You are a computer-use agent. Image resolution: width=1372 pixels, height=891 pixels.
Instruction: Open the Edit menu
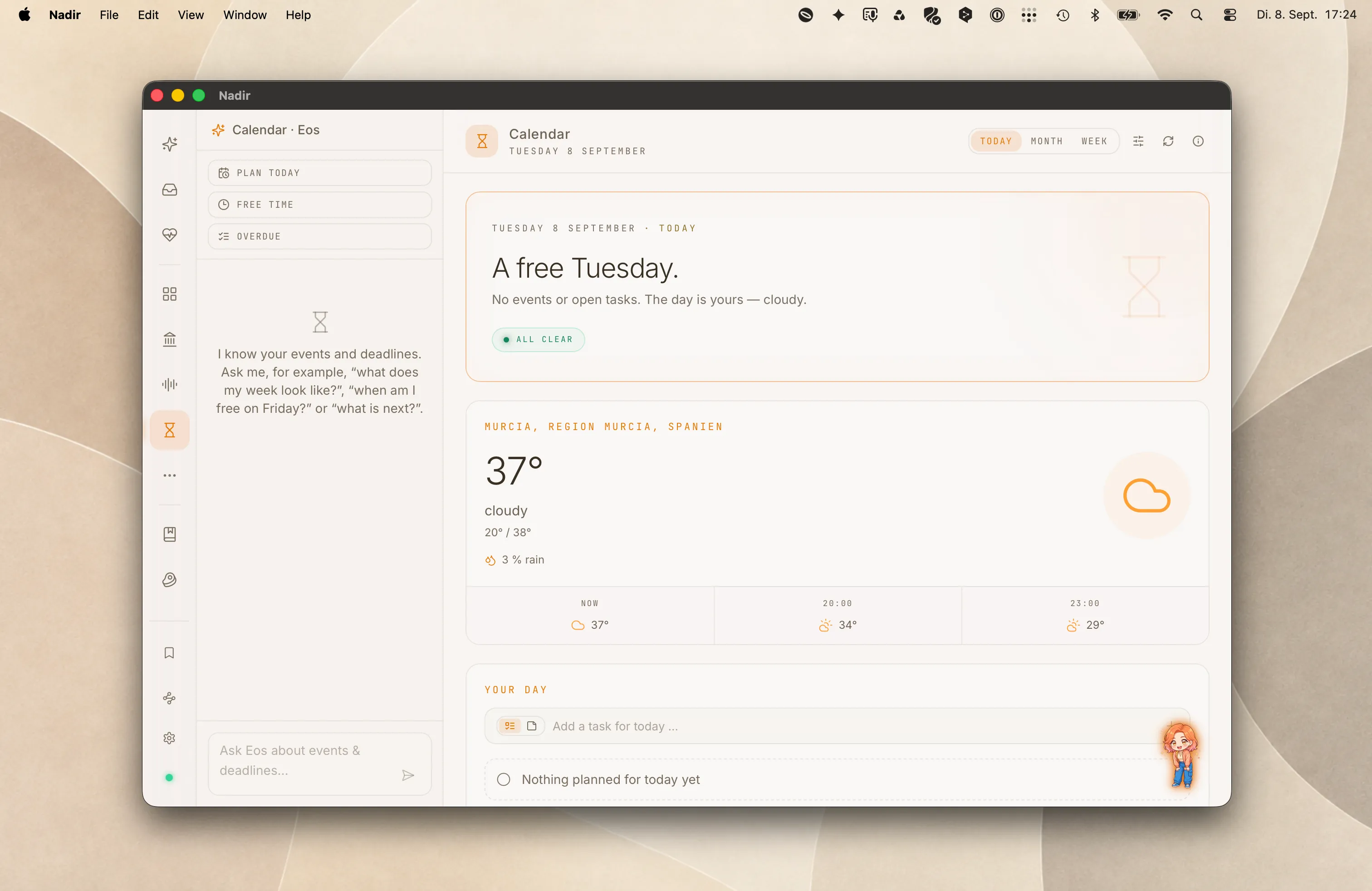[148, 15]
